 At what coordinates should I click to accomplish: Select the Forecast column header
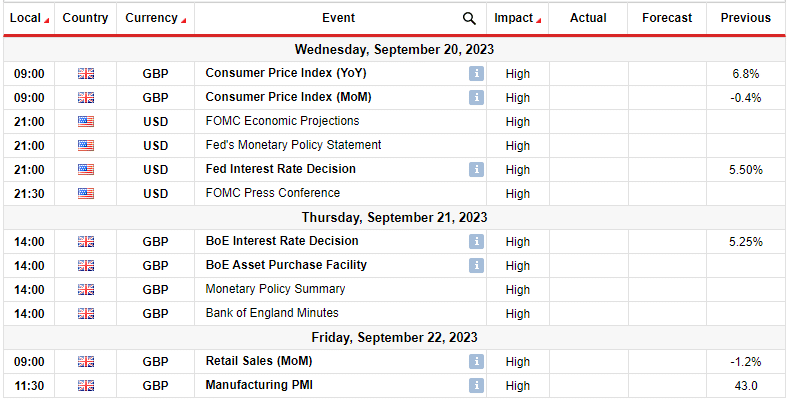667,18
